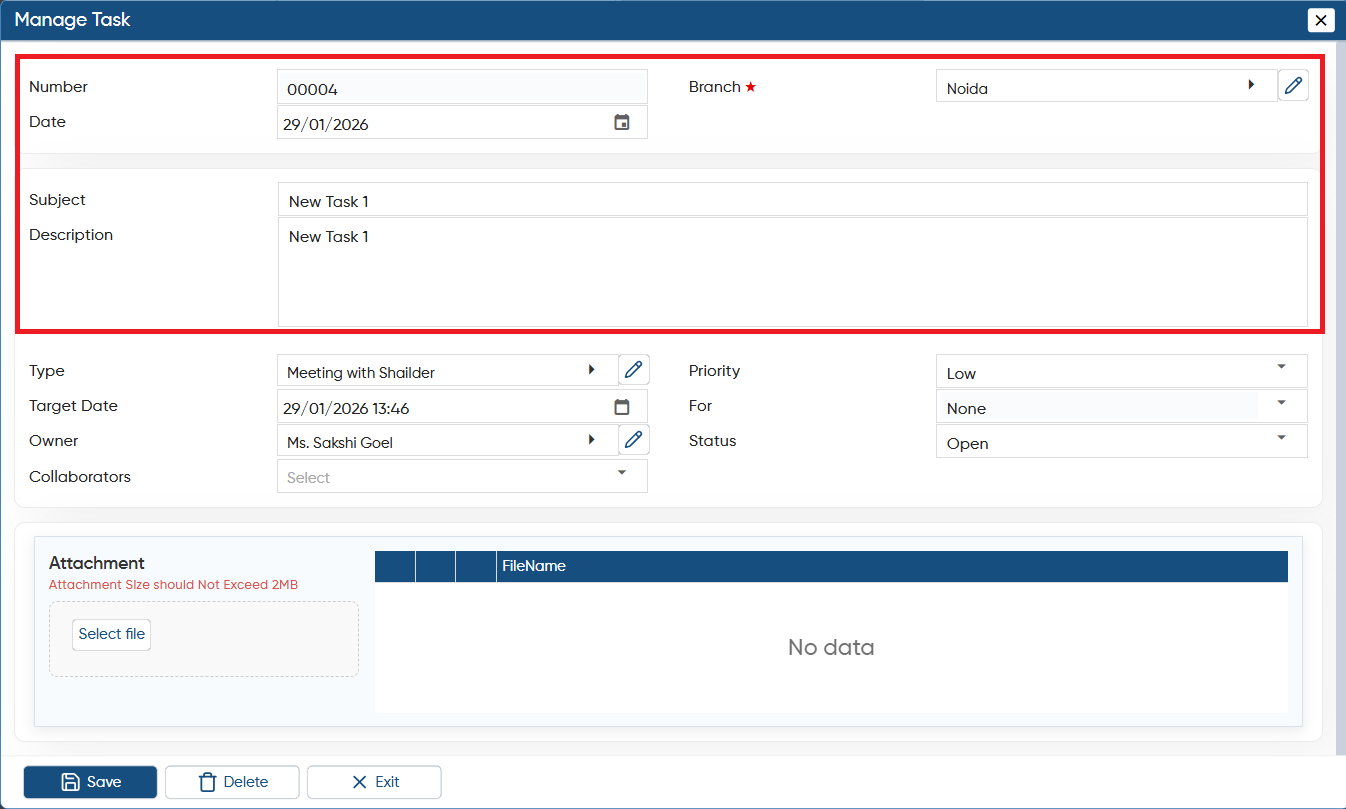Image resolution: width=1346 pixels, height=809 pixels.
Task: Open the Priority dropdown showing Low
Action: [x=1282, y=368]
